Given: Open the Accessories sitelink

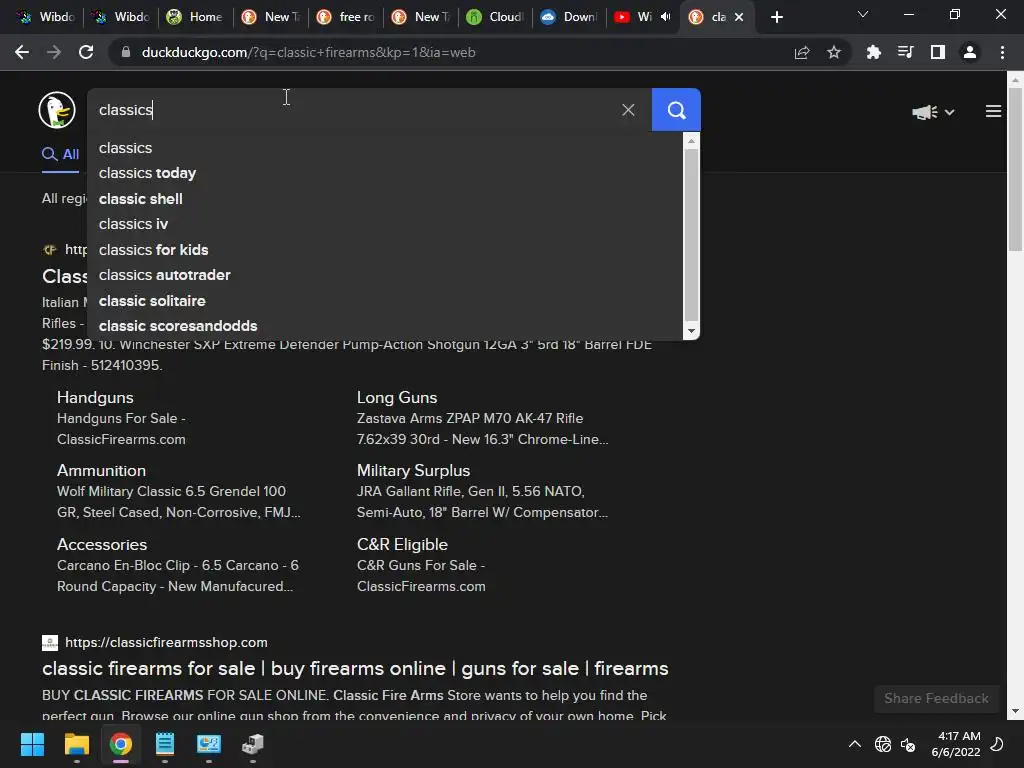Looking at the screenshot, I should pyautogui.click(x=102, y=544).
